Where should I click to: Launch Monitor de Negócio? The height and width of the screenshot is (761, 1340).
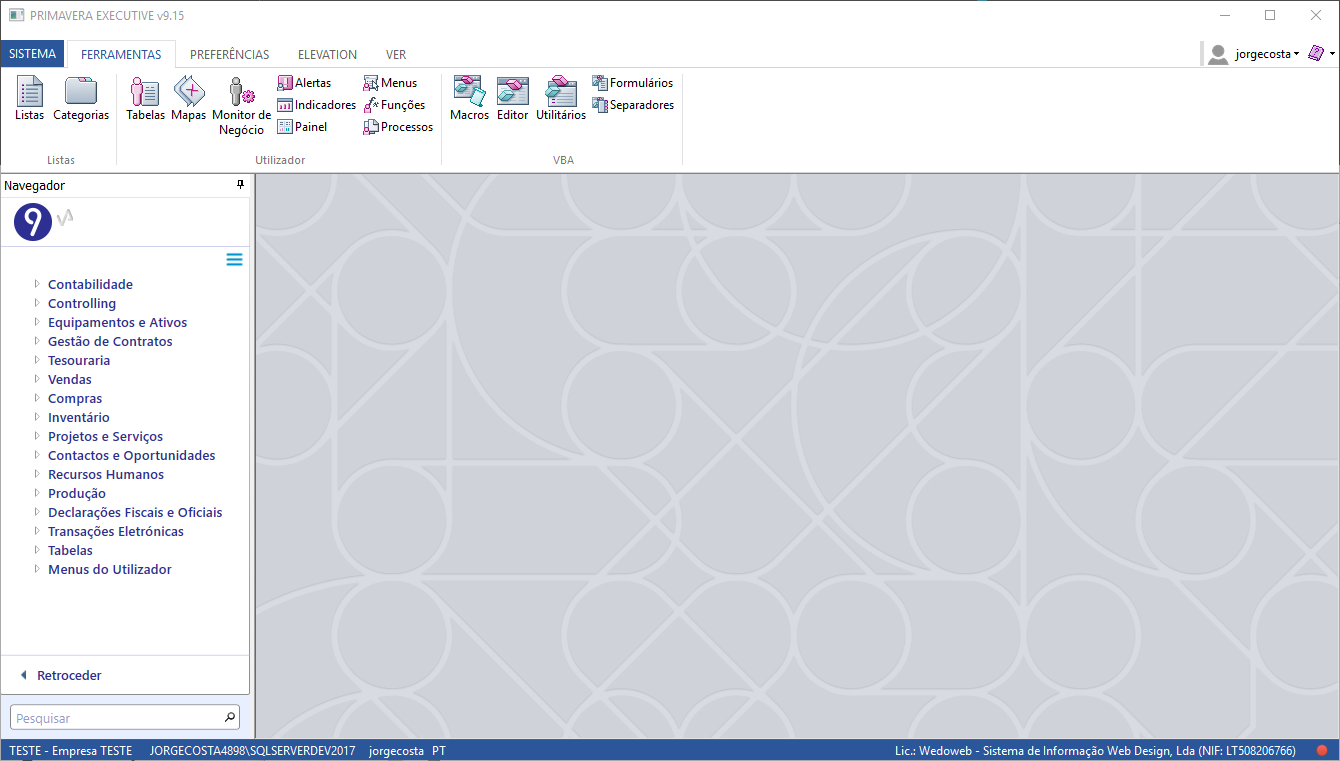coord(241,106)
